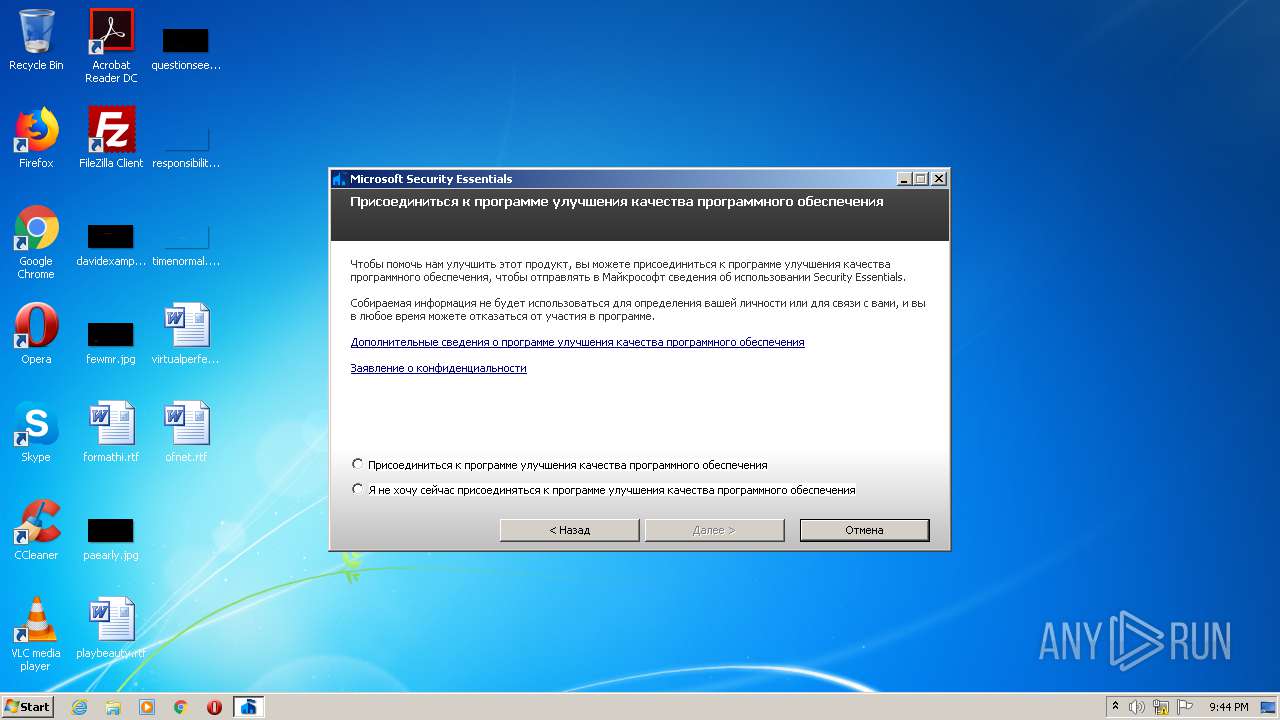Show desktop using taskbar corner button
Image resolution: width=1280 pixels, height=720 pixels.
click(1268, 707)
